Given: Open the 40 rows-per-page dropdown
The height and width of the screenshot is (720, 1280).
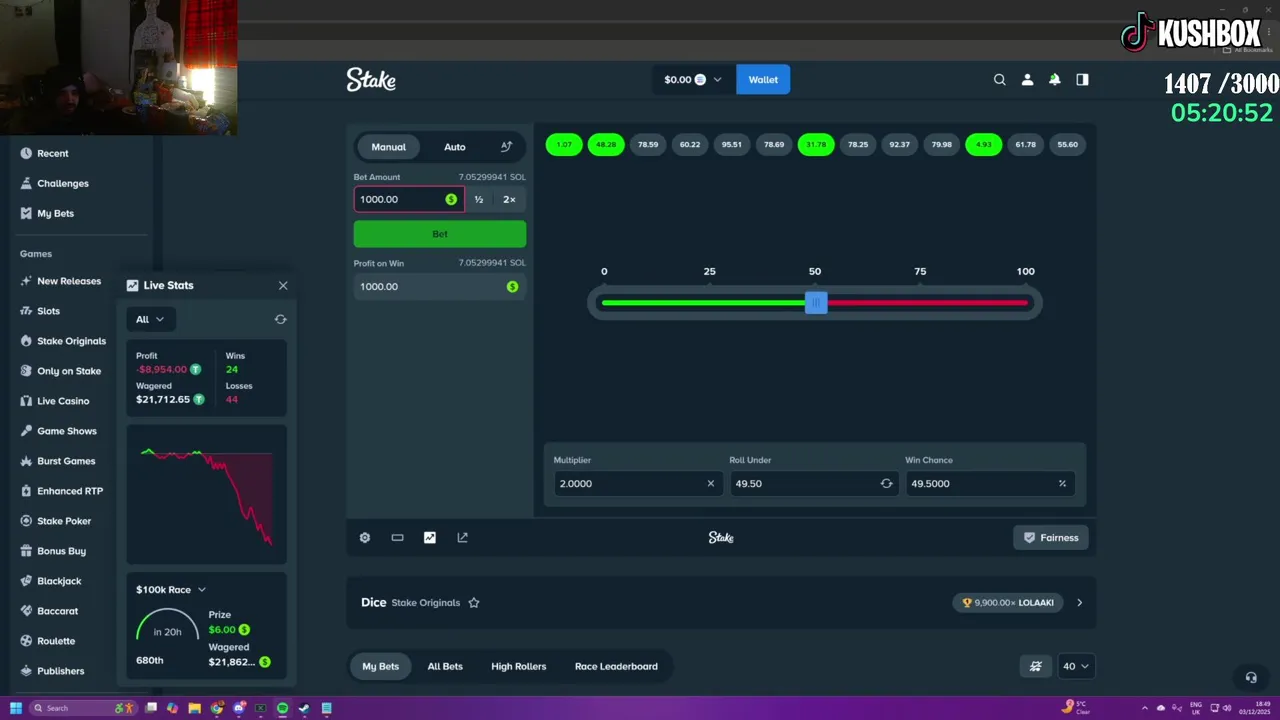Looking at the screenshot, I should coord(1076,666).
